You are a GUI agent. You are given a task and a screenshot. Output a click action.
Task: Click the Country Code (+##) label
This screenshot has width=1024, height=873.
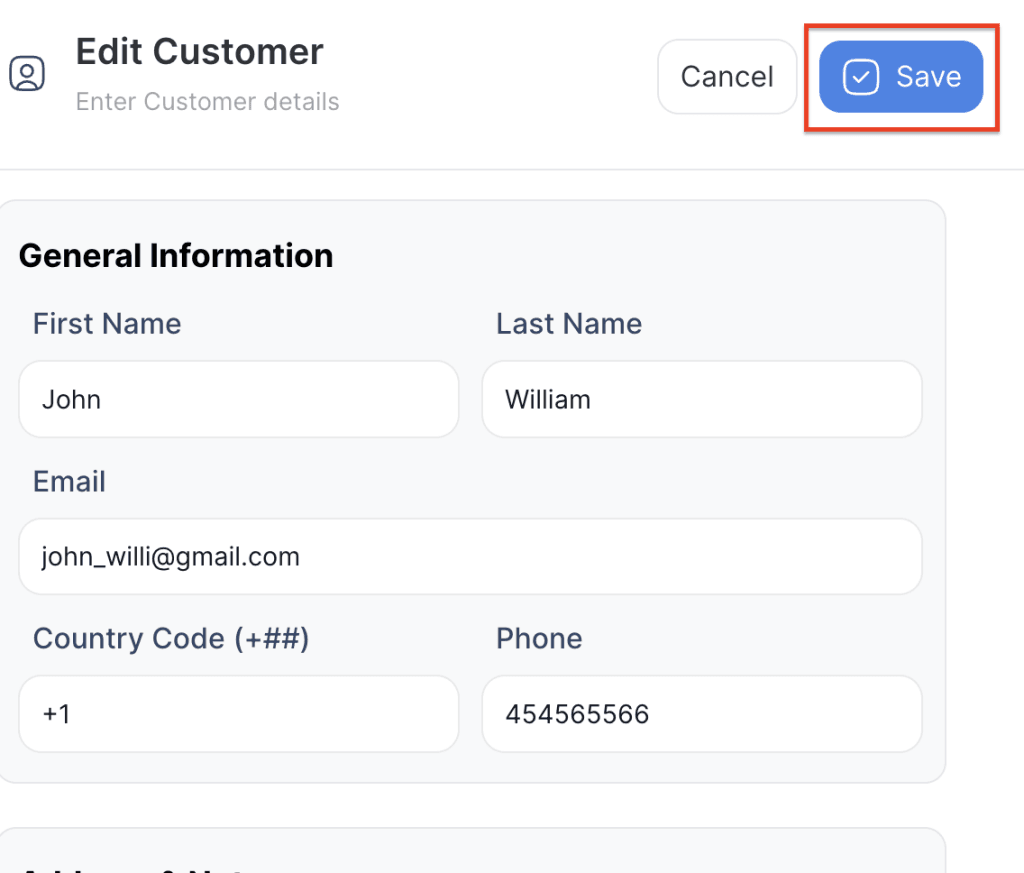[x=171, y=639]
